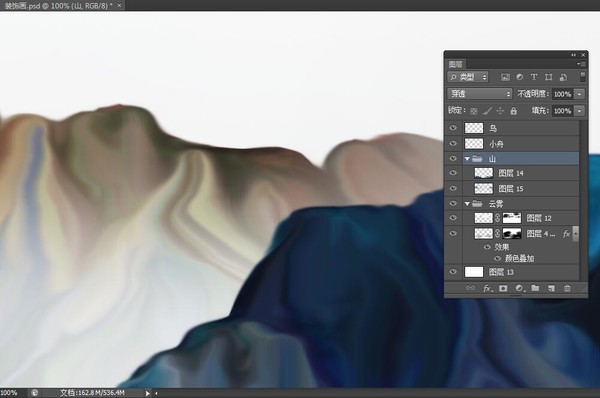600x398 pixels.
Task: Select the 图层 panel tab
Action: (x=455, y=64)
